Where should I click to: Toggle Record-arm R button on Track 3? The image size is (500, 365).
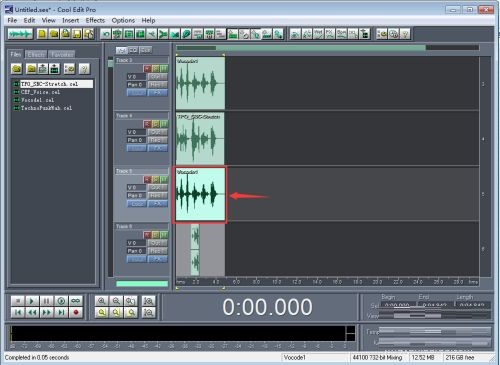coord(147,69)
